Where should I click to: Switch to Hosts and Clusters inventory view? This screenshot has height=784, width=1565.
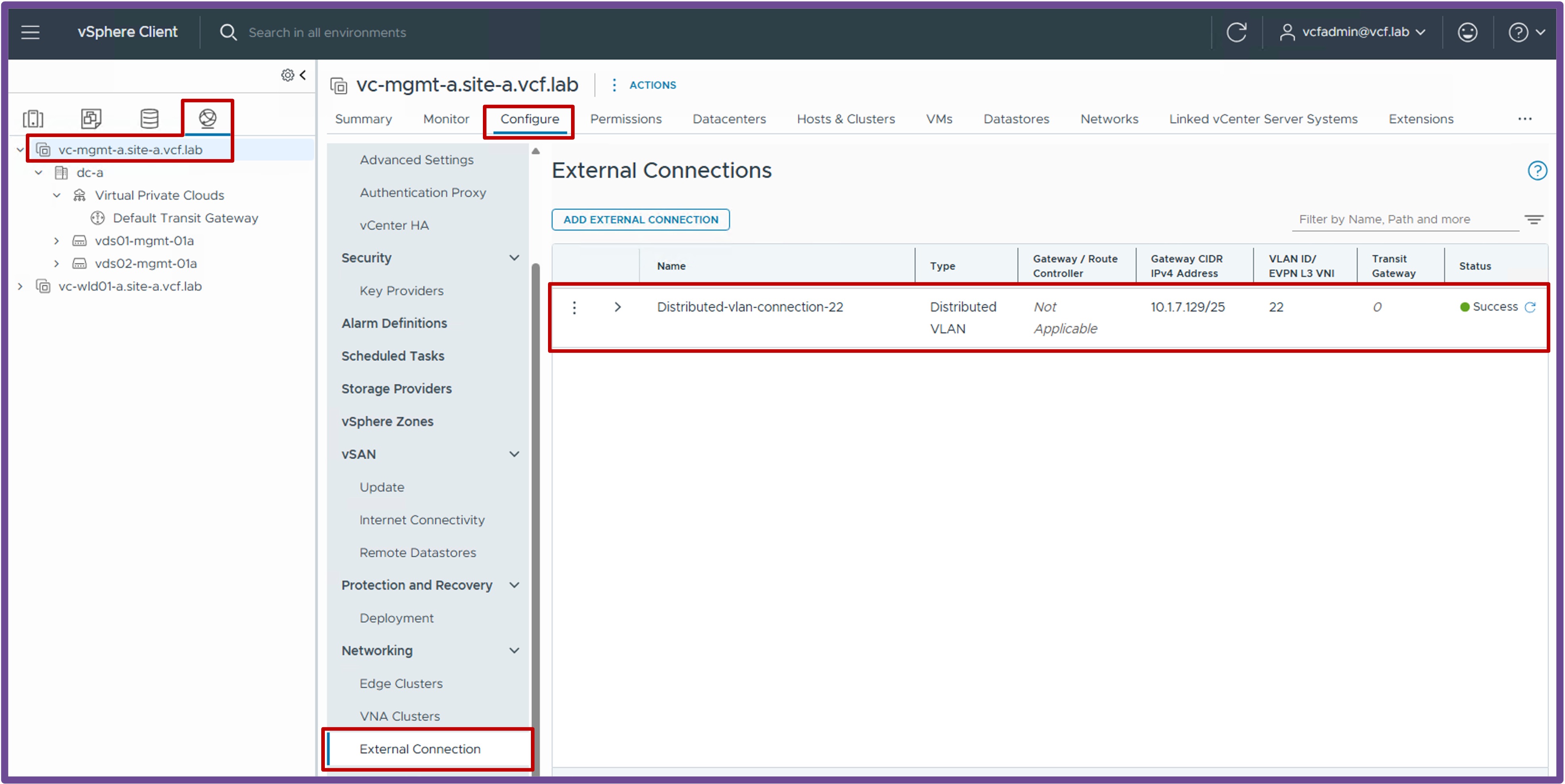[33, 118]
